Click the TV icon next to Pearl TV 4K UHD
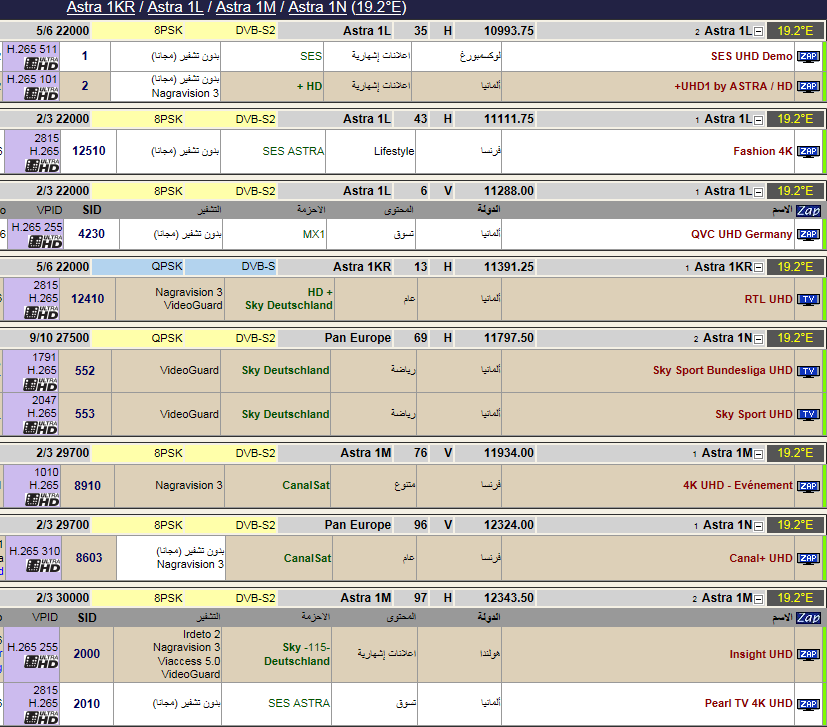 [x=807, y=704]
